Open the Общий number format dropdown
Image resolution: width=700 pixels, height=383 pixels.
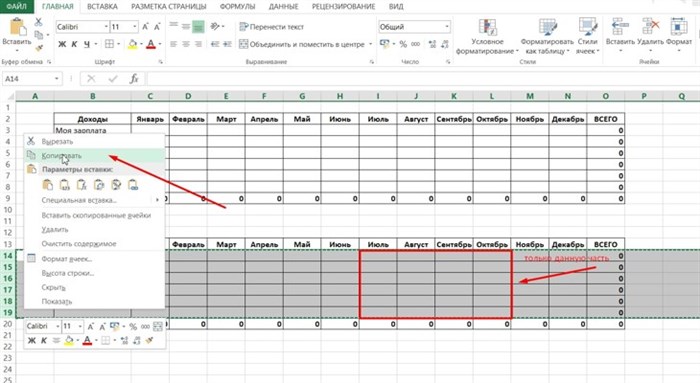click(x=447, y=27)
